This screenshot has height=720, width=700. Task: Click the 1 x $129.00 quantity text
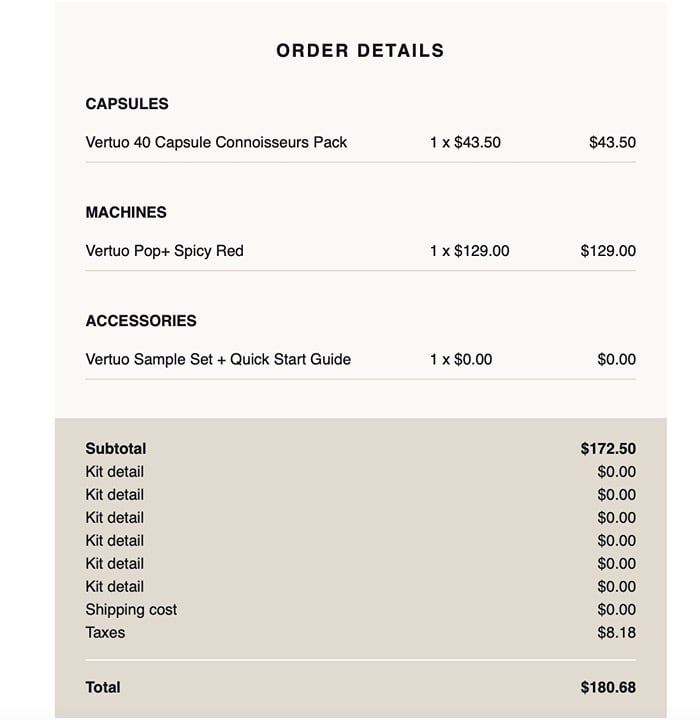[x=469, y=251]
